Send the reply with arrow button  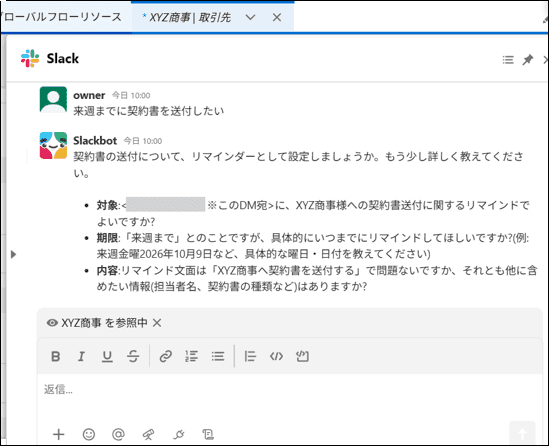pyautogui.click(x=522, y=433)
